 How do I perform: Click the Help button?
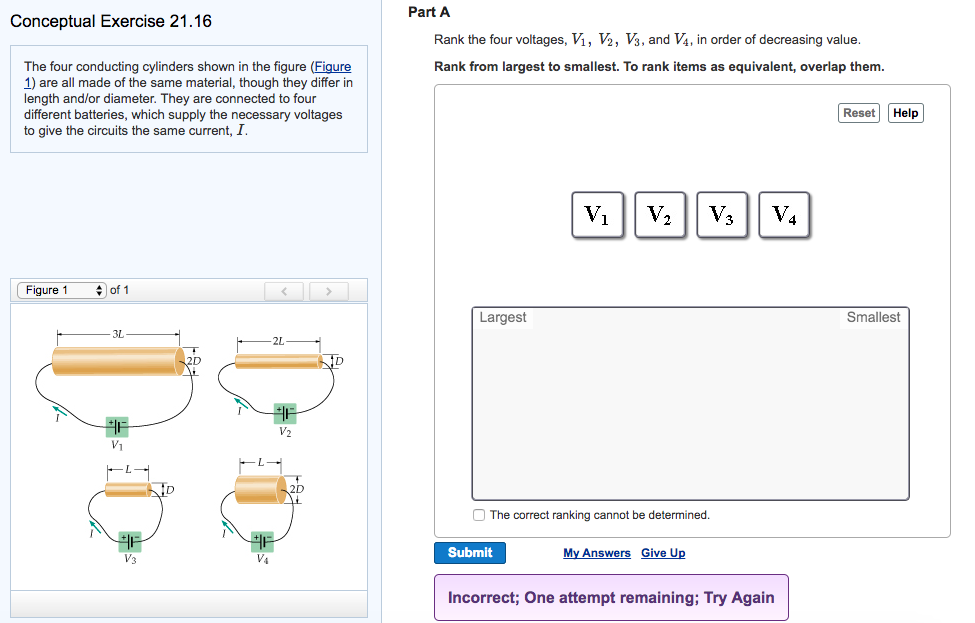click(905, 113)
